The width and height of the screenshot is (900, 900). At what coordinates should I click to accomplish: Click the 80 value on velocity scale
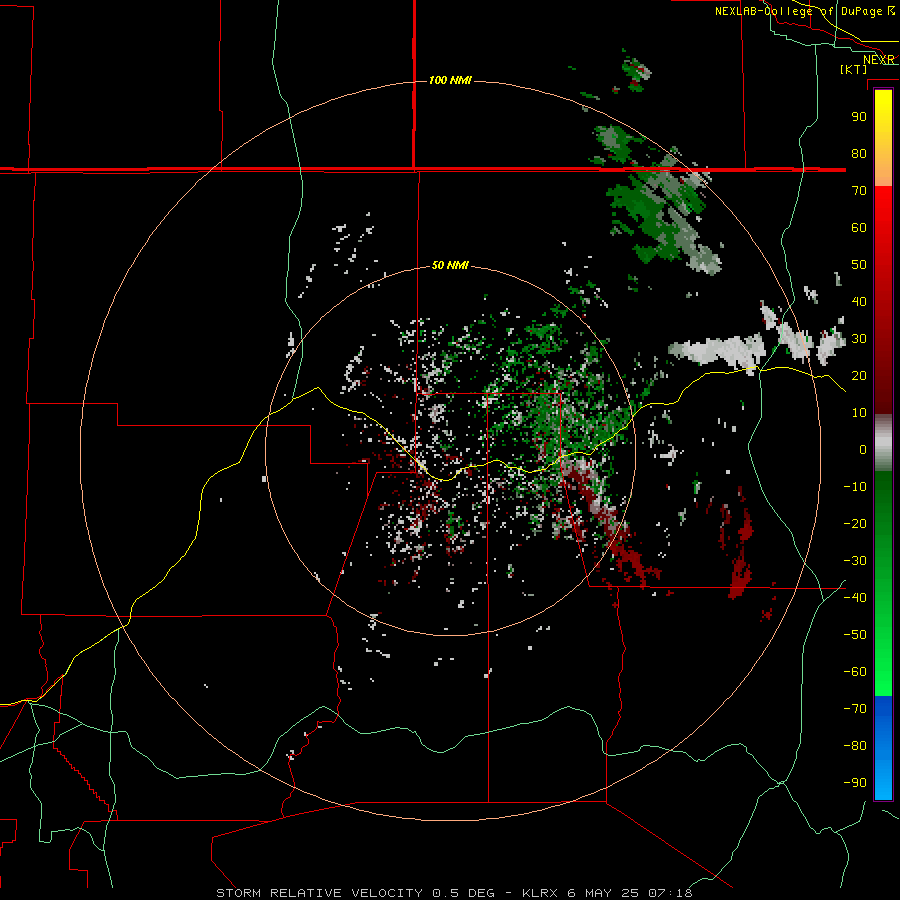pos(859,153)
